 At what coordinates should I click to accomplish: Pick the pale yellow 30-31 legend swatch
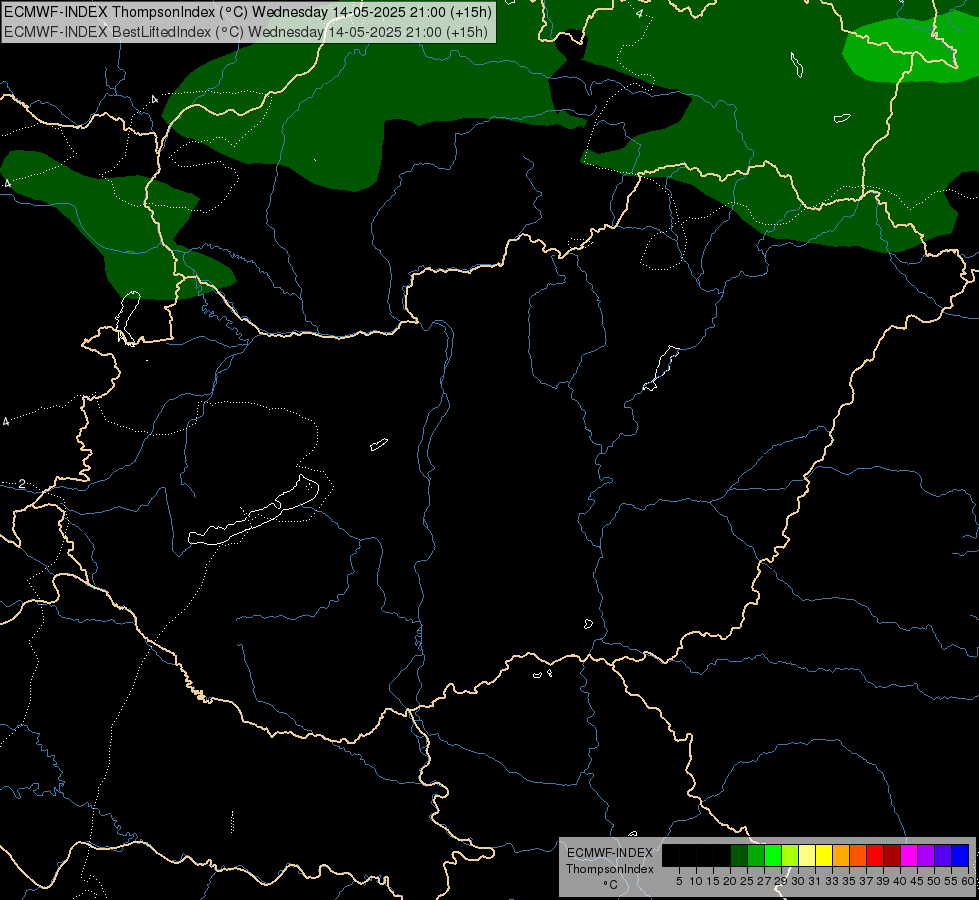(807, 855)
